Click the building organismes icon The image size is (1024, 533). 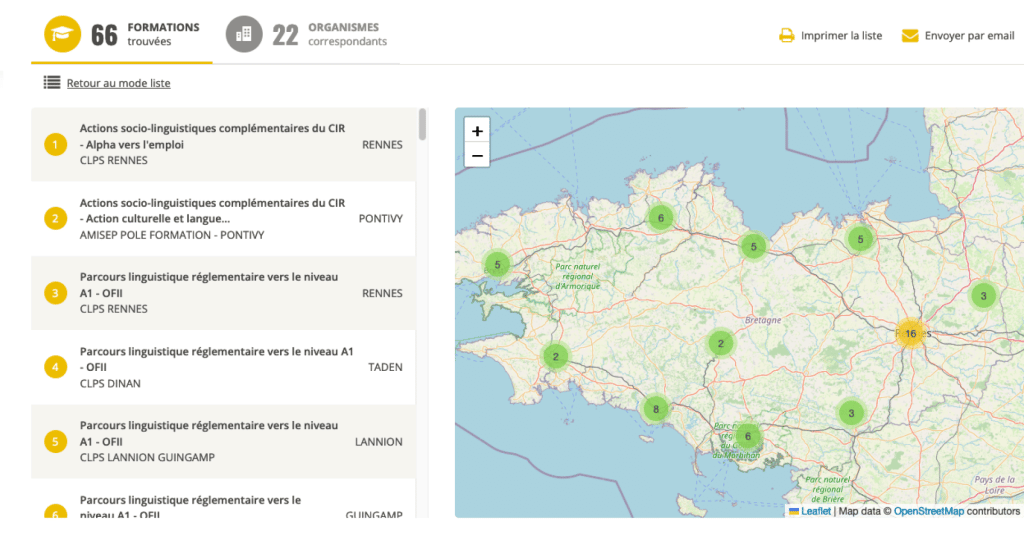tap(244, 34)
